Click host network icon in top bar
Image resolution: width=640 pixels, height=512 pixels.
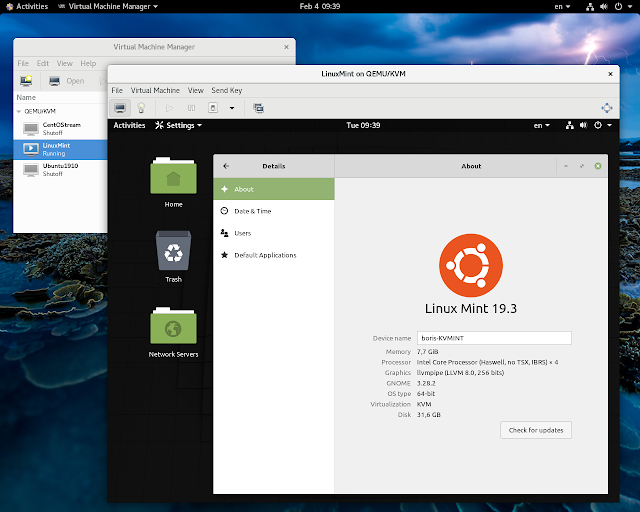[x=590, y=6]
